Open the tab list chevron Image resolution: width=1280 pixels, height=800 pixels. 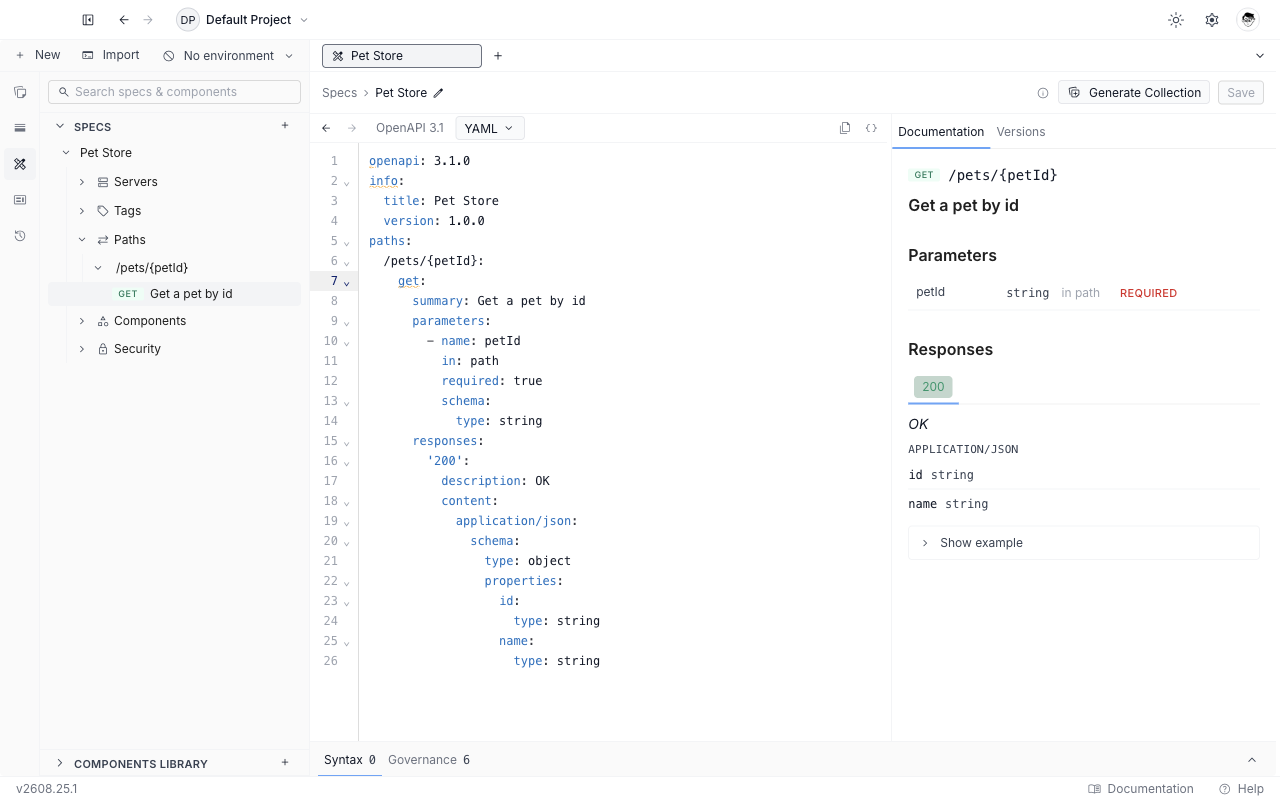pyautogui.click(x=1260, y=56)
